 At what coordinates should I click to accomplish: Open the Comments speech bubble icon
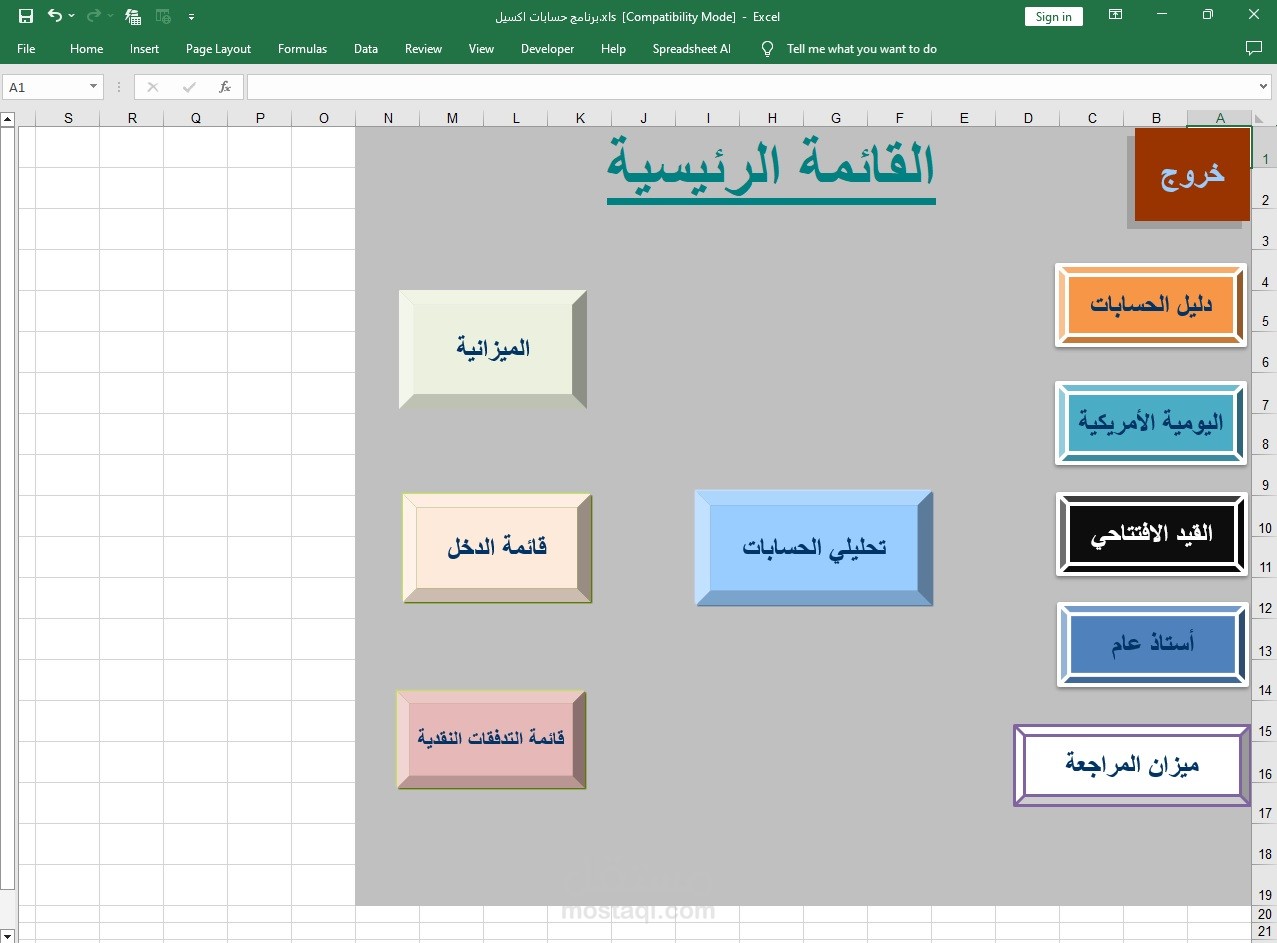click(x=1253, y=48)
